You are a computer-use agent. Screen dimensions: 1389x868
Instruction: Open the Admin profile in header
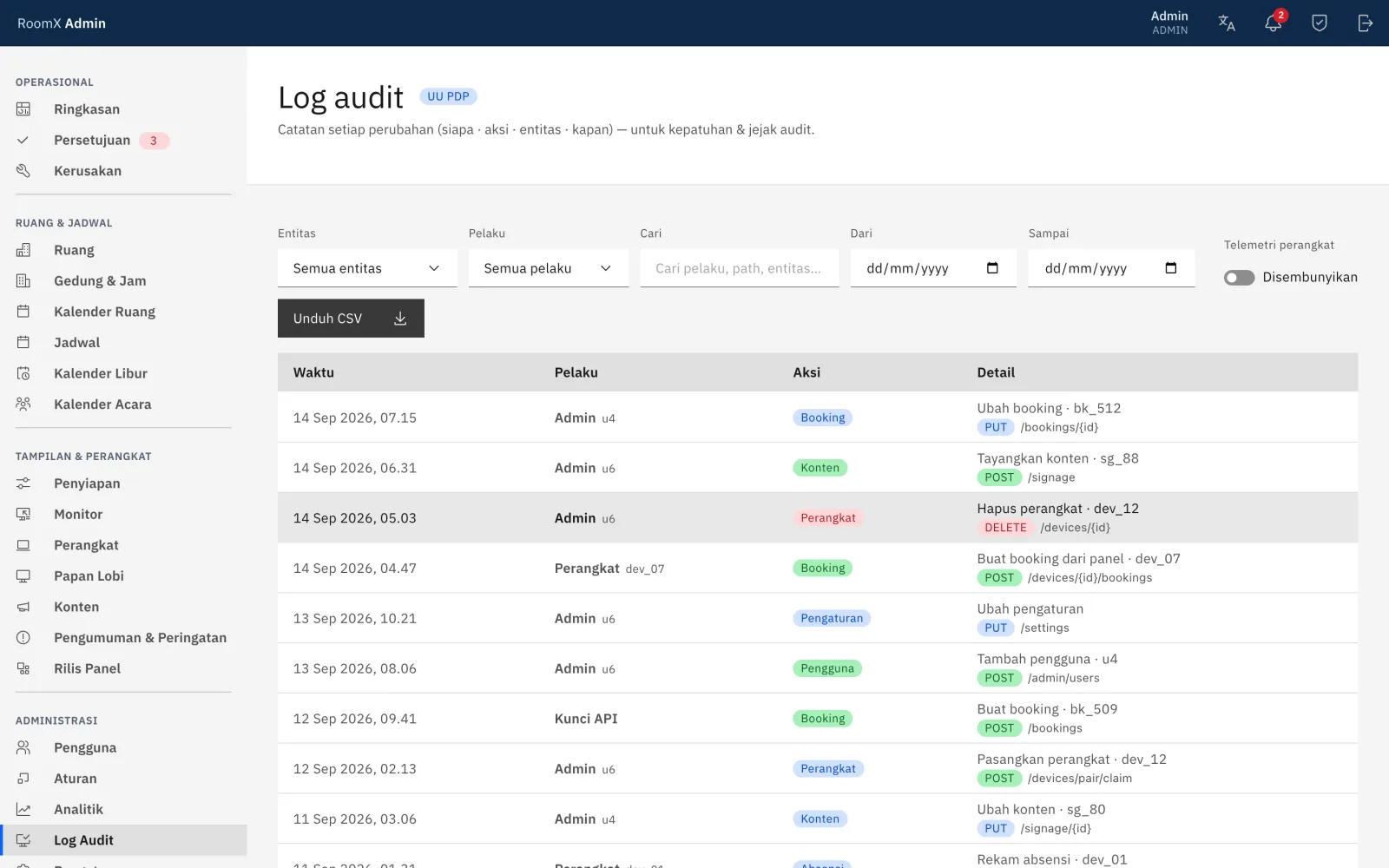[x=1169, y=23]
